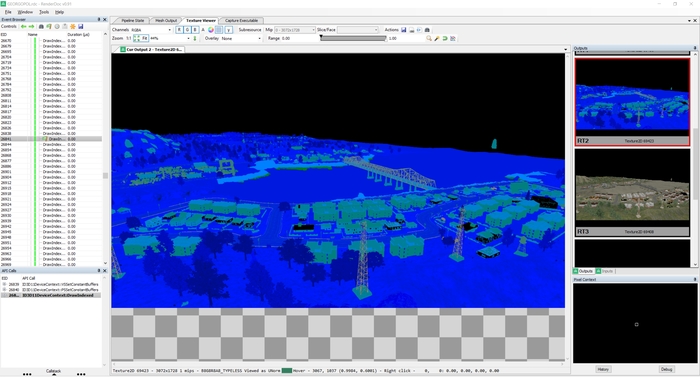Viewport: 700px width, 377px height.
Task: Switch thumbnails to Inputs tab
Action: tap(604, 271)
